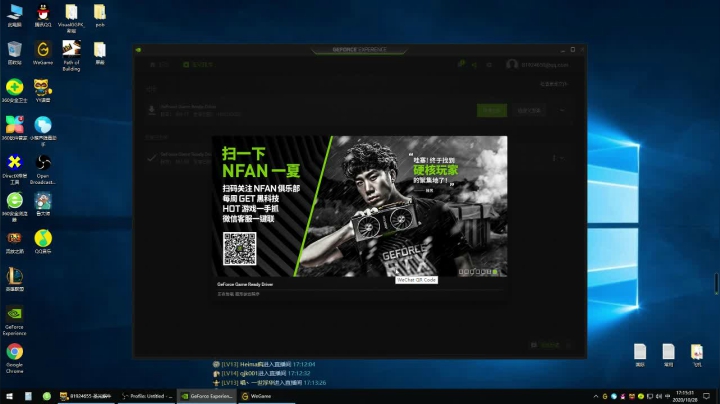
Task: Launch Tencent QQ penguin desktop icon
Action: click(x=43, y=15)
